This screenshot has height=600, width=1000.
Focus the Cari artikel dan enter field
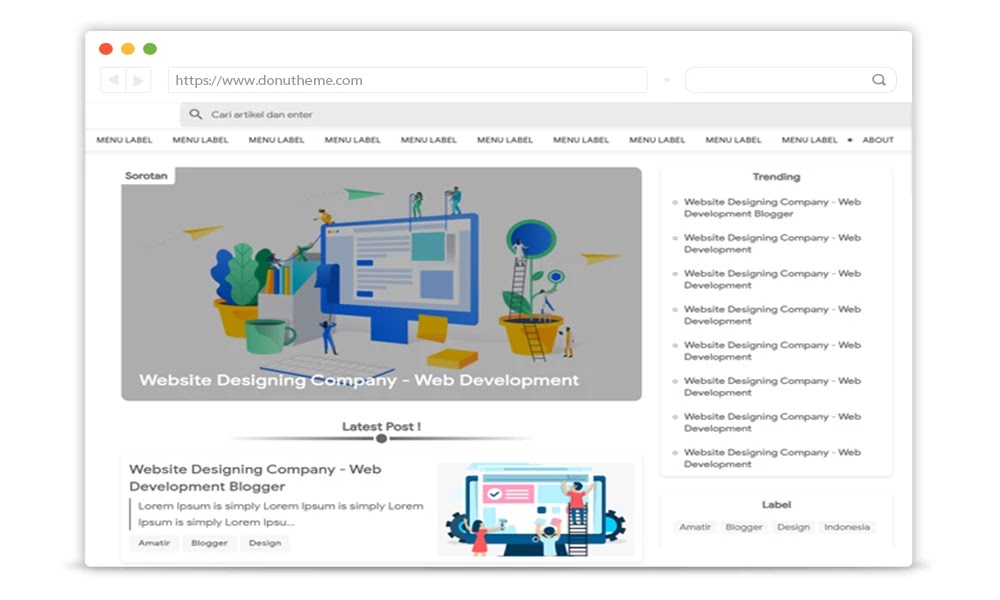[x=545, y=114]
